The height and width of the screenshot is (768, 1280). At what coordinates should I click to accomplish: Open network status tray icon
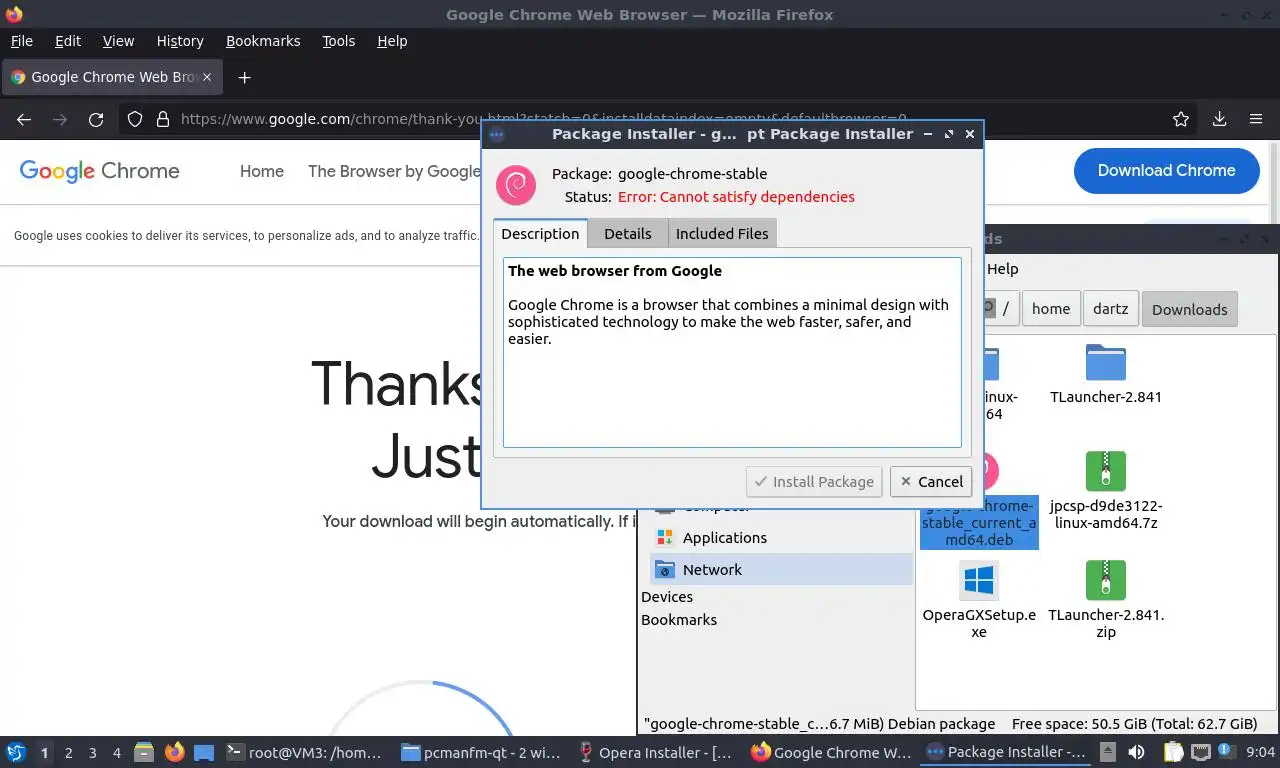click(x=1200, y=752)
